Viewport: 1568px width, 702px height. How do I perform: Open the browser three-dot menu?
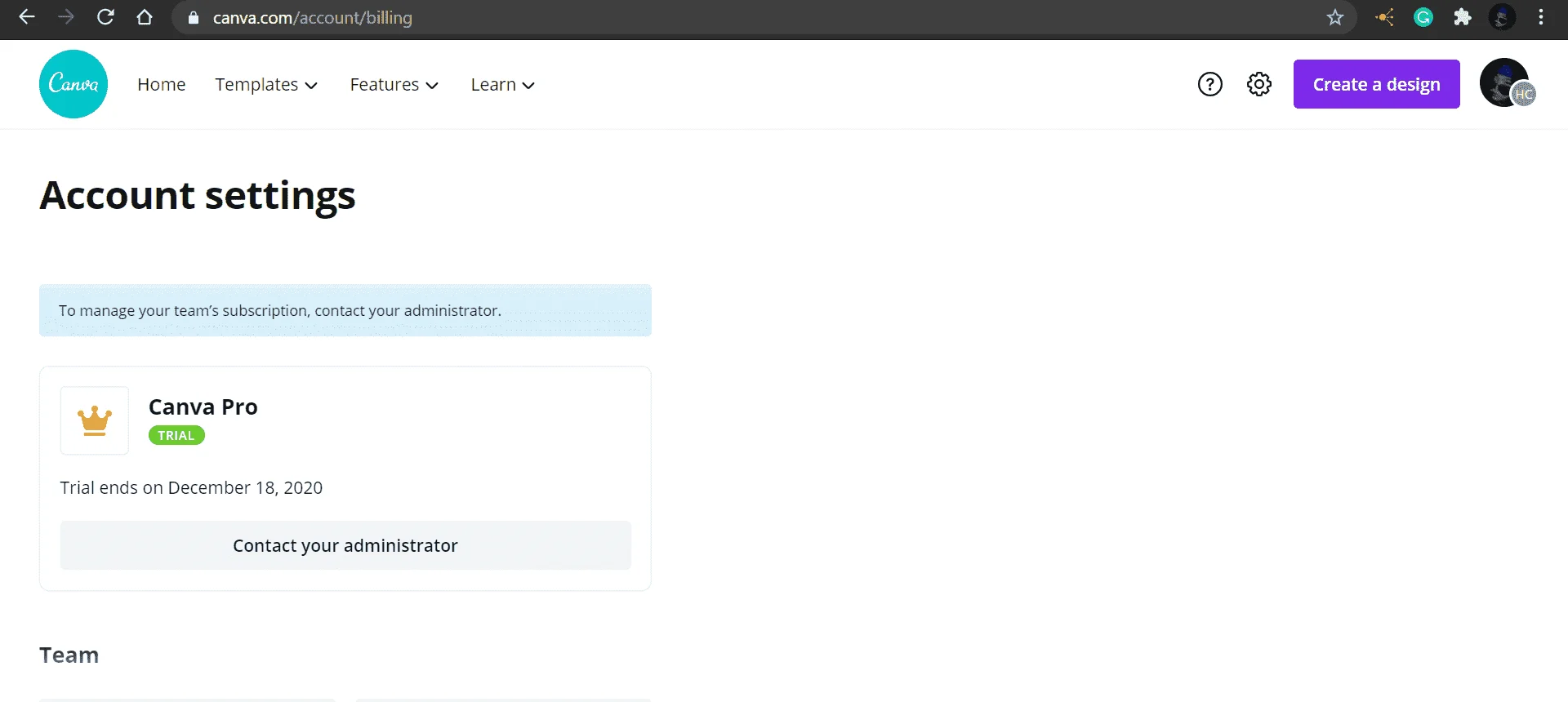pos(1541,17)
